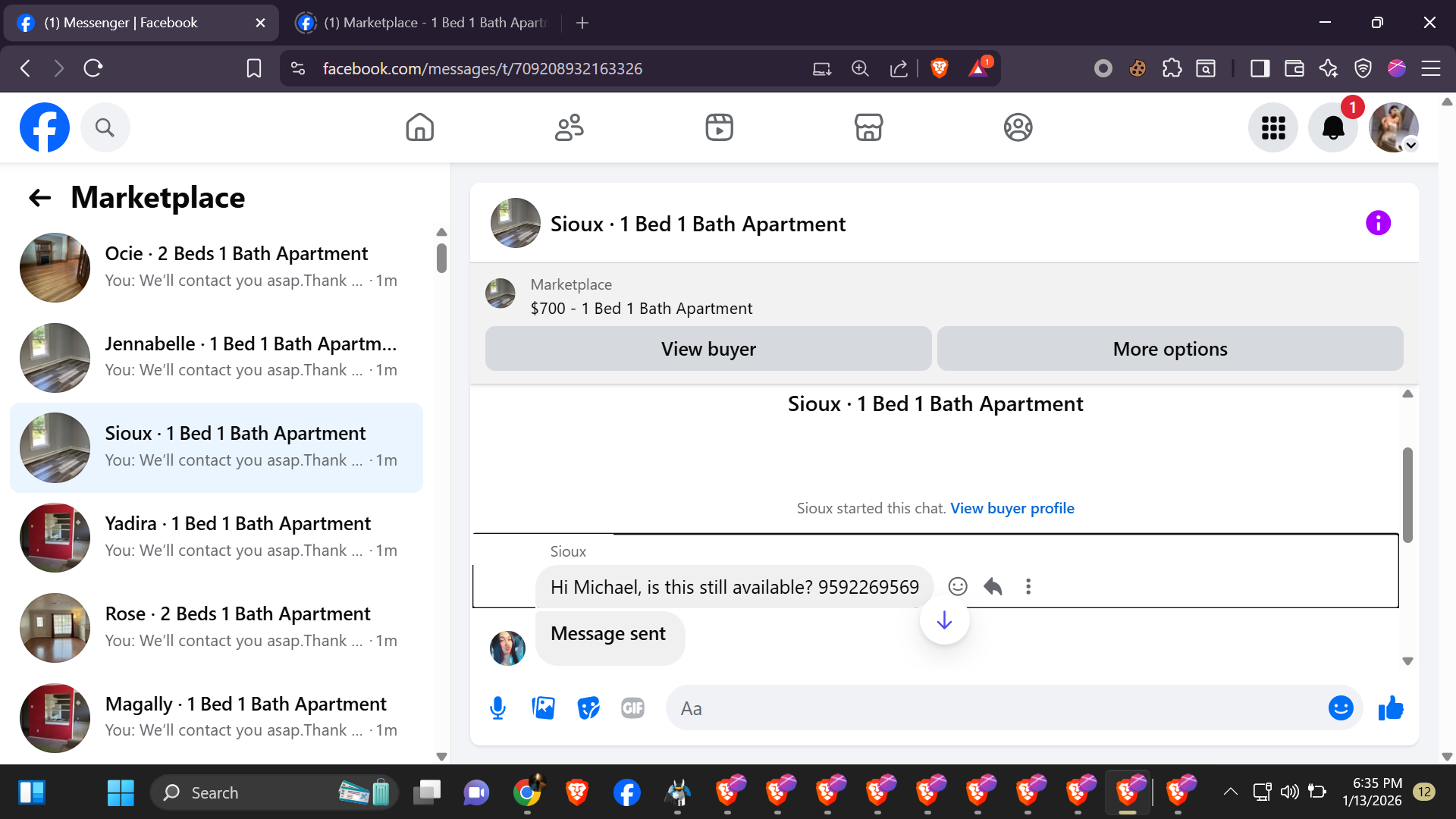React to Sioux's message with emoji icon
The height and width of the screenshot is (819, 1456).
pos(958,586)
